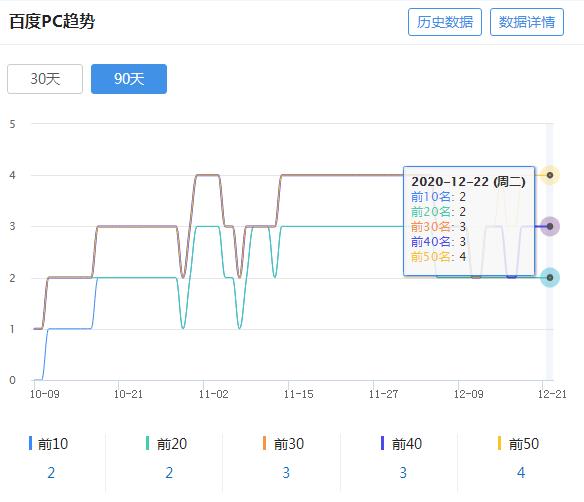Toggle the 前10 legend series
The image size is (584, 502).
point(48,444)
